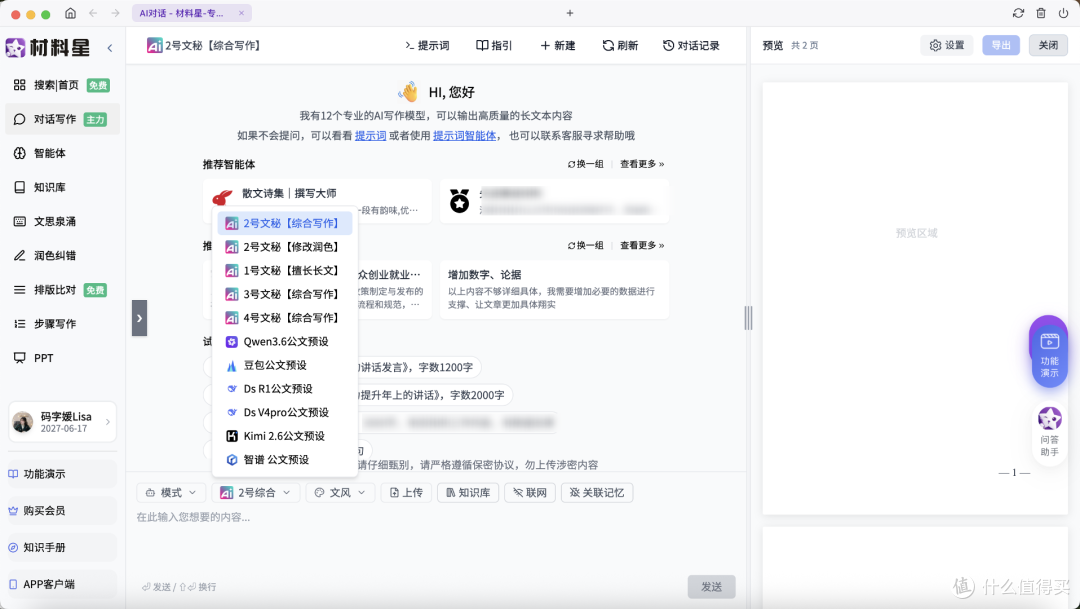Click the 增加数字、论据 prompt card

click(x=554, y=289)
